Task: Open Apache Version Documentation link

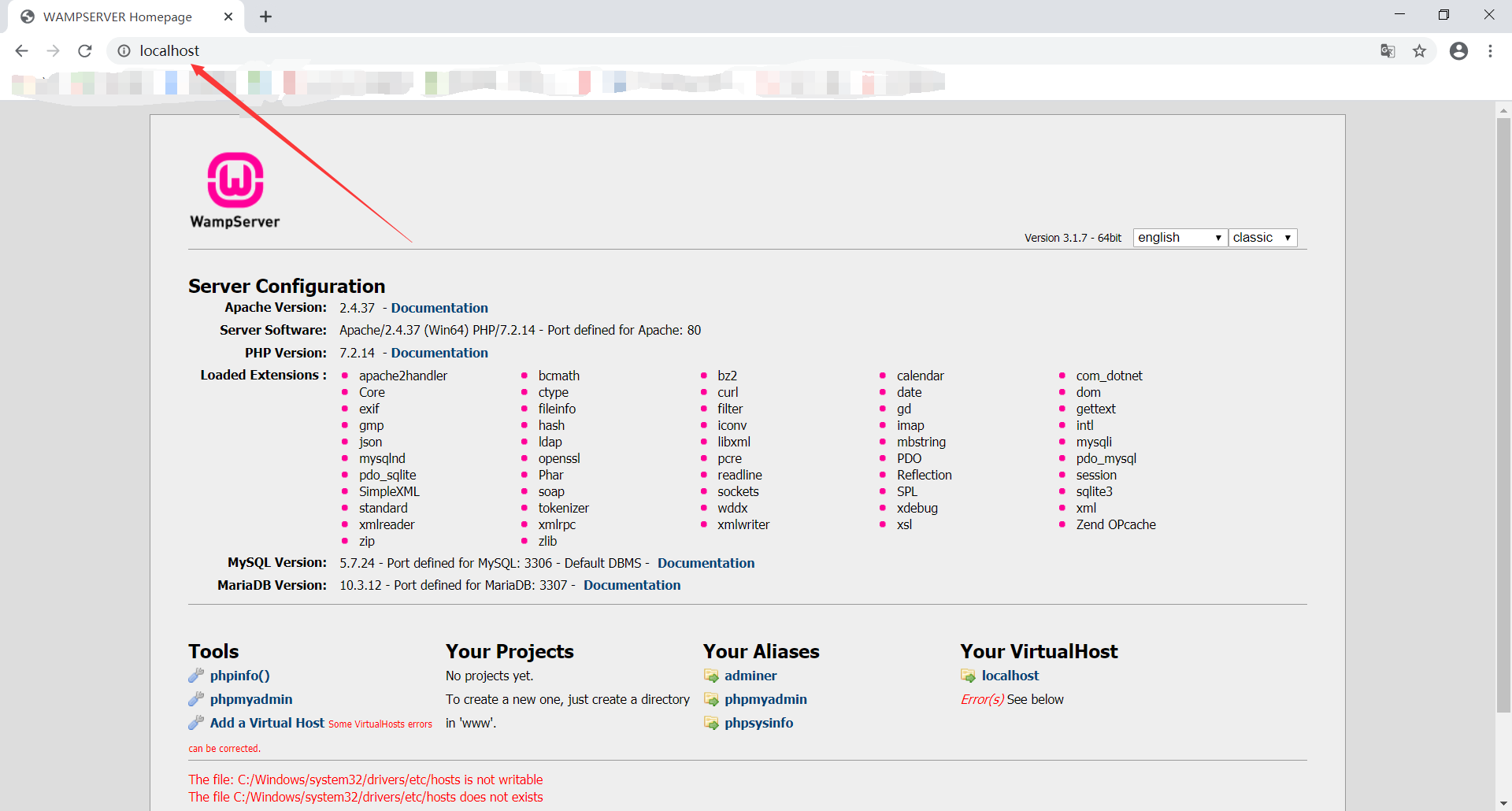Action: point(439,308)
